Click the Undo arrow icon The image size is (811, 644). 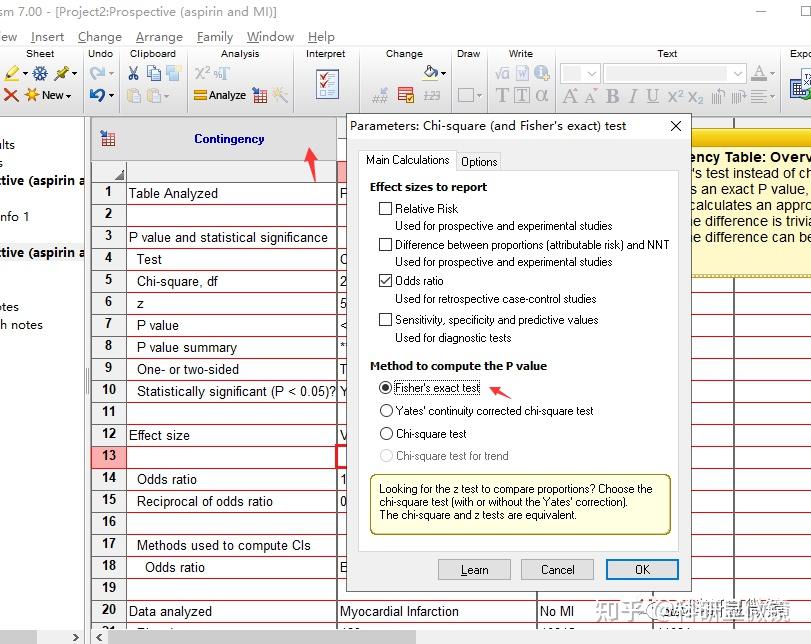[x=97, y=95]
